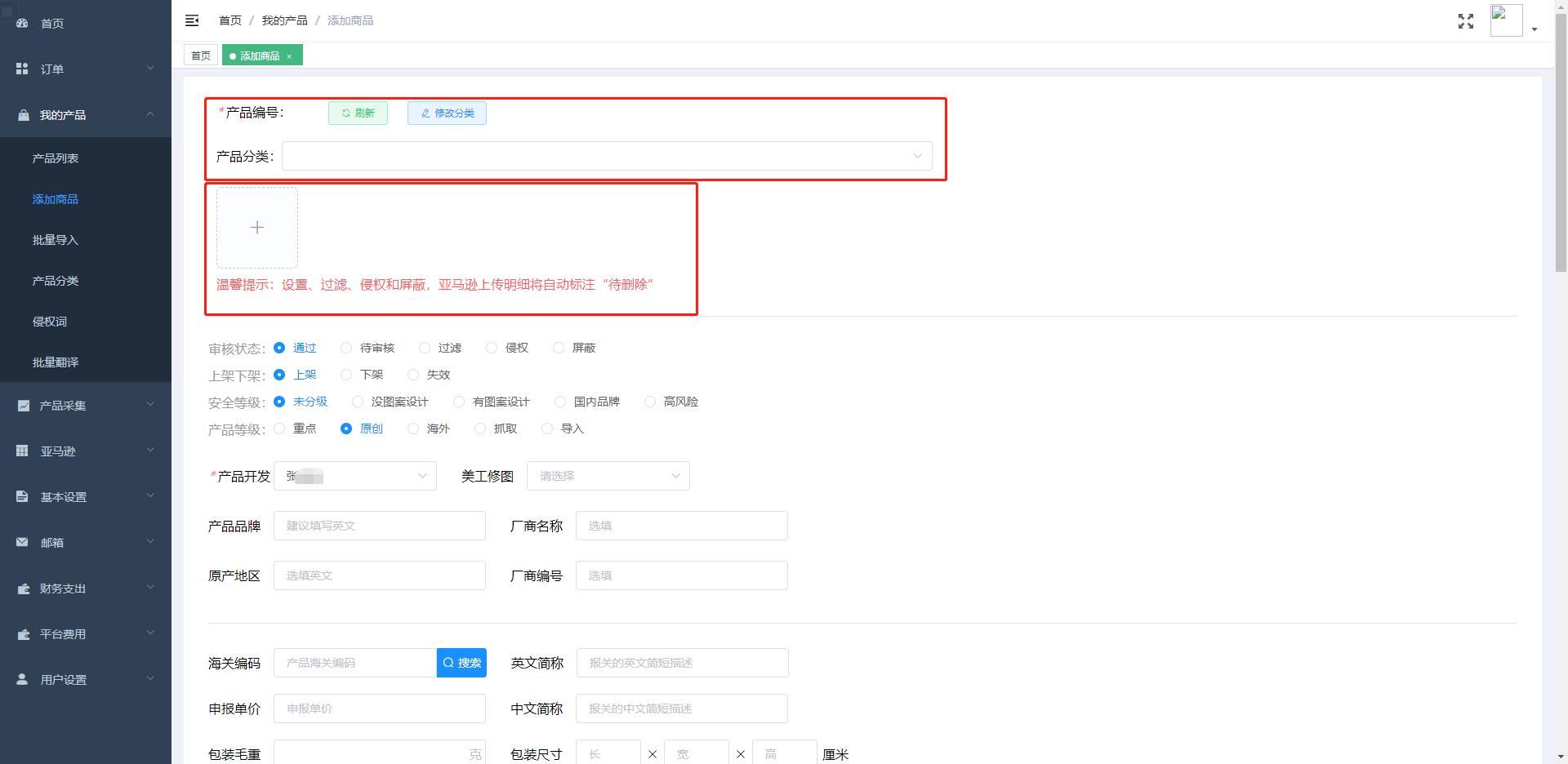This screenshot has height=764, width=1568.
Task: Select 待审核 radio for 审核状态
Action: (346, 348)
